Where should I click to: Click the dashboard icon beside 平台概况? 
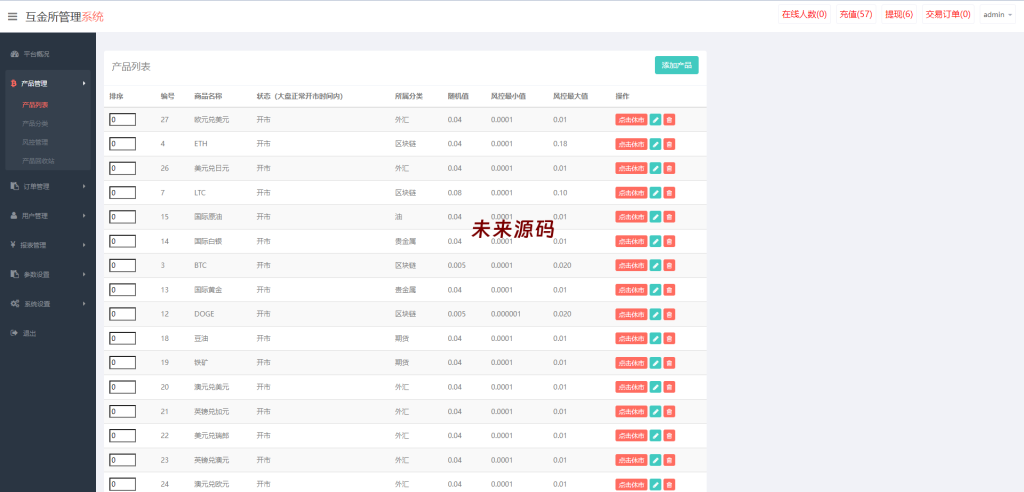[14, 54]
